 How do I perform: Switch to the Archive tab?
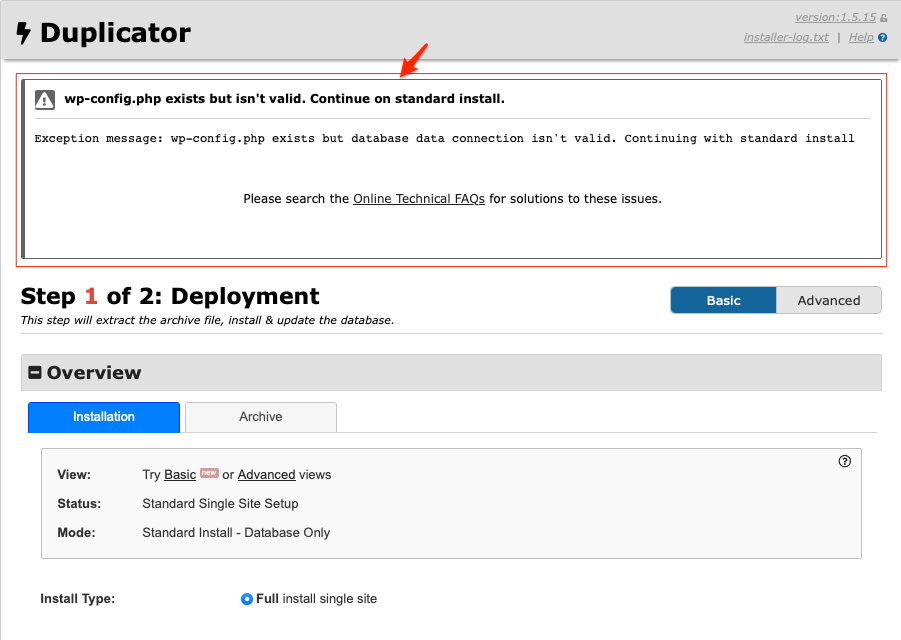point(261,417)
